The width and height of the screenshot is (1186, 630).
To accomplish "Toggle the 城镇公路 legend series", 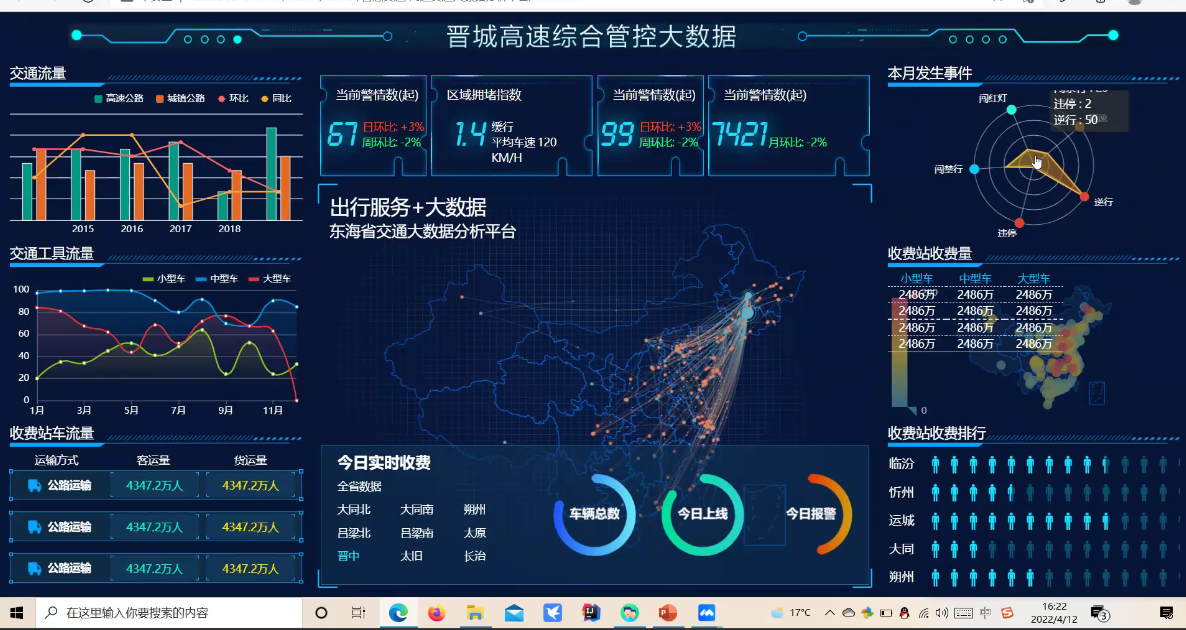I will (x=180, y=99).
